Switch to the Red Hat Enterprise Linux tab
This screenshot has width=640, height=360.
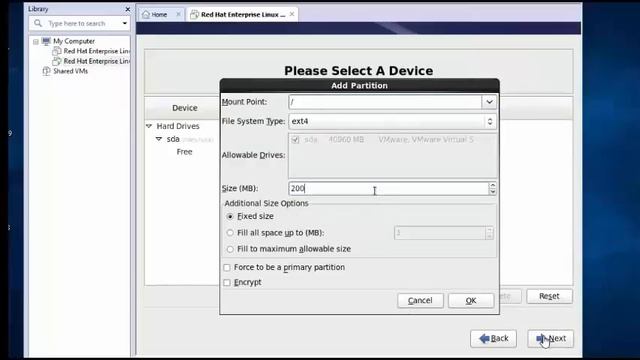[x=242, y=15]
